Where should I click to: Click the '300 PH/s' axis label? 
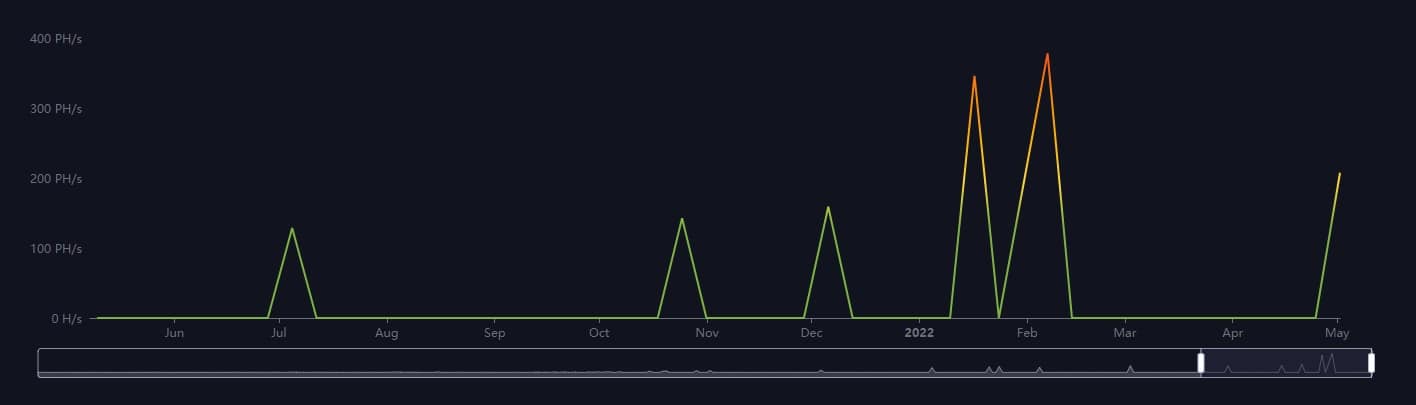[x=55, y=108]
